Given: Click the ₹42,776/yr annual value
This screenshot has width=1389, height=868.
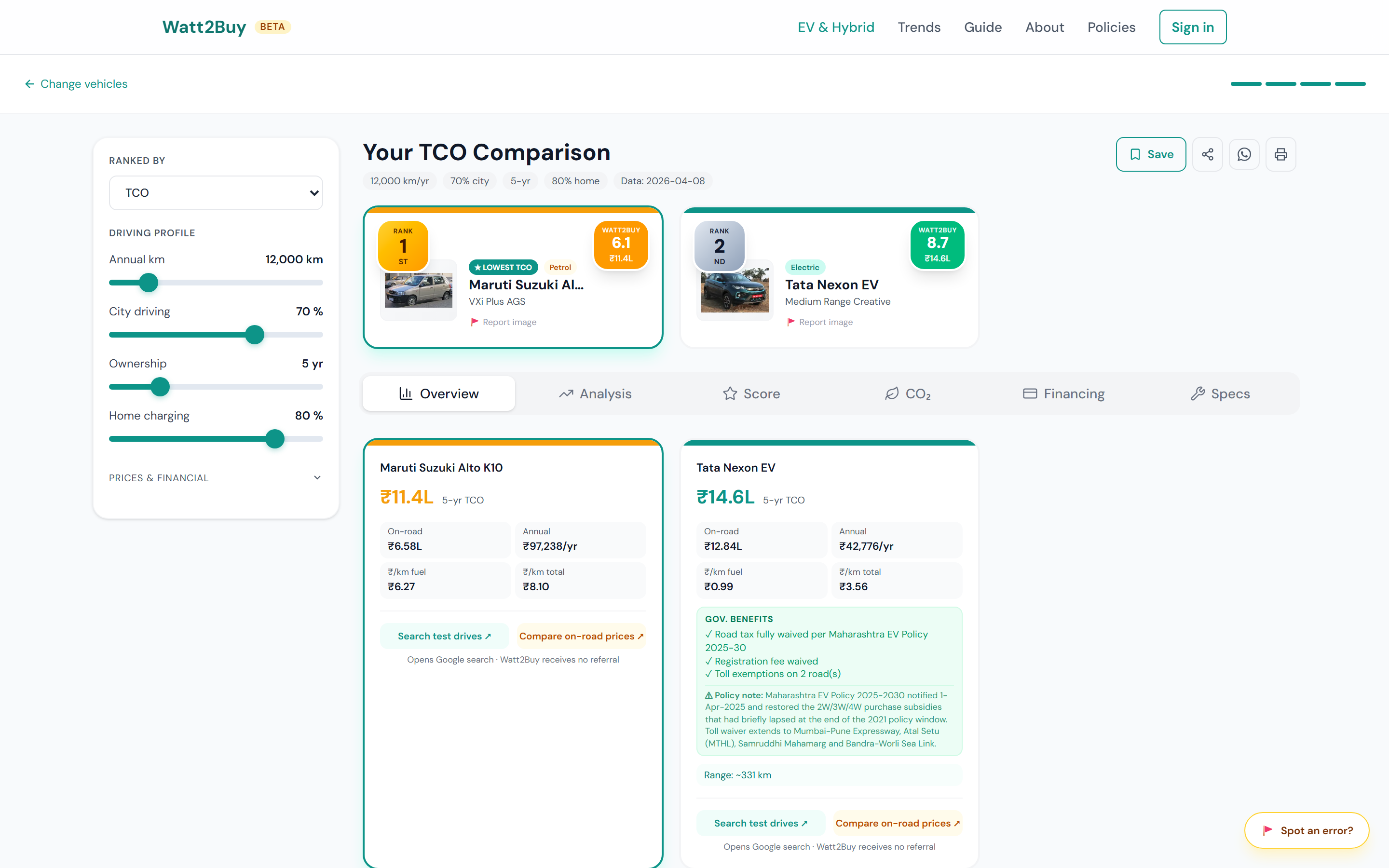Looking at the screenshot, I should pyautogui.click(x=866, y=546).
